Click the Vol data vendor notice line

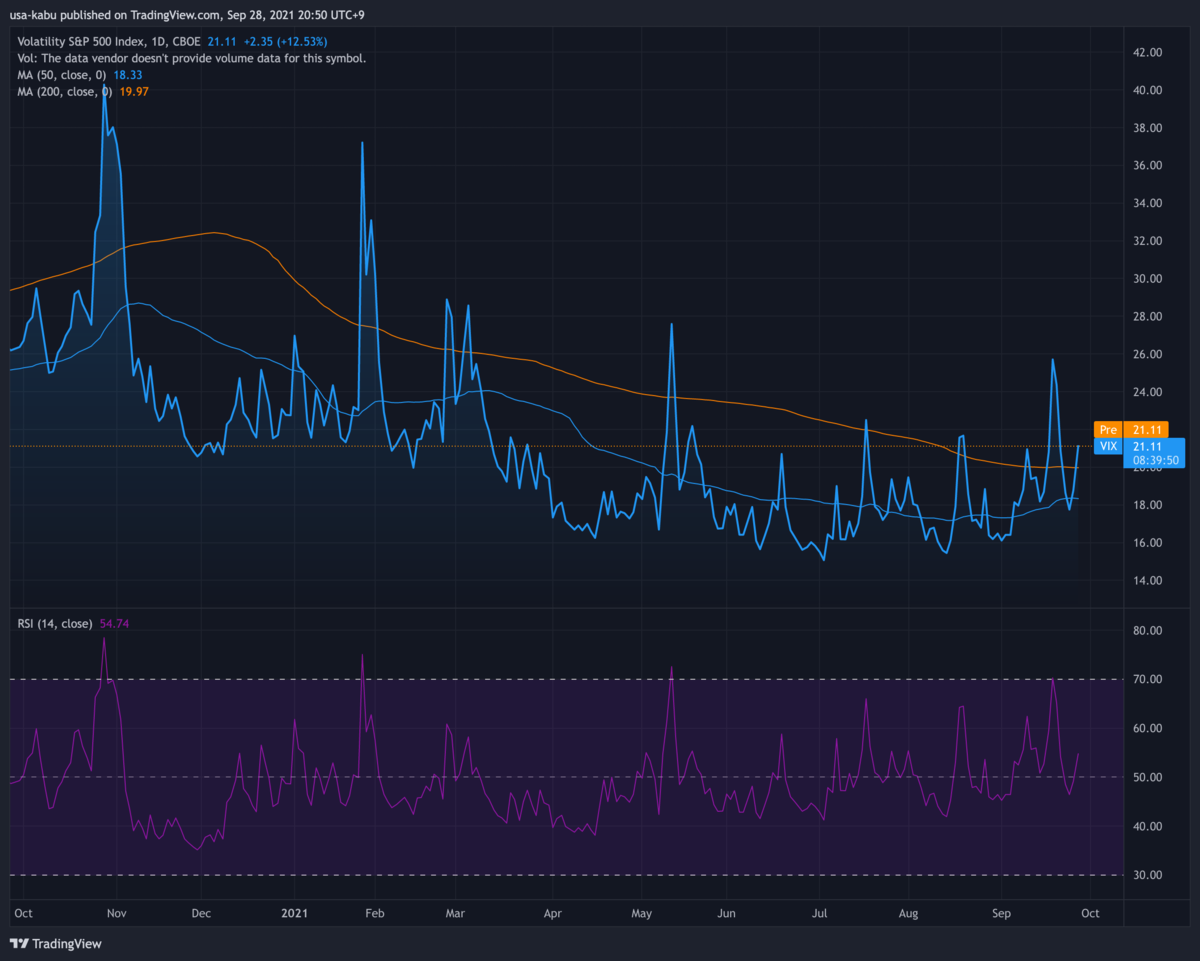pos(192,58)
